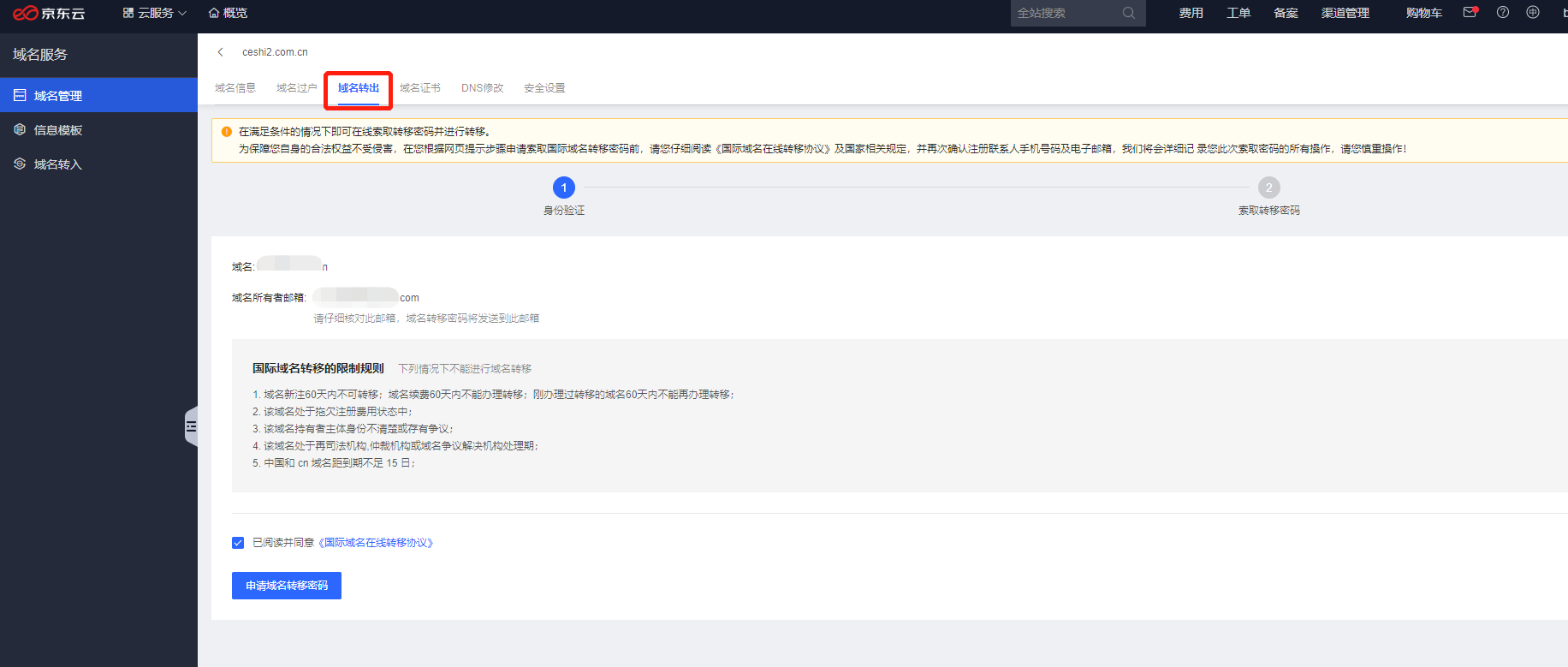Image resolution: width=1568 pixels, height=667 pixels.
Task: Expand the 云服务 dropdown menu
Action: point(155,13)
